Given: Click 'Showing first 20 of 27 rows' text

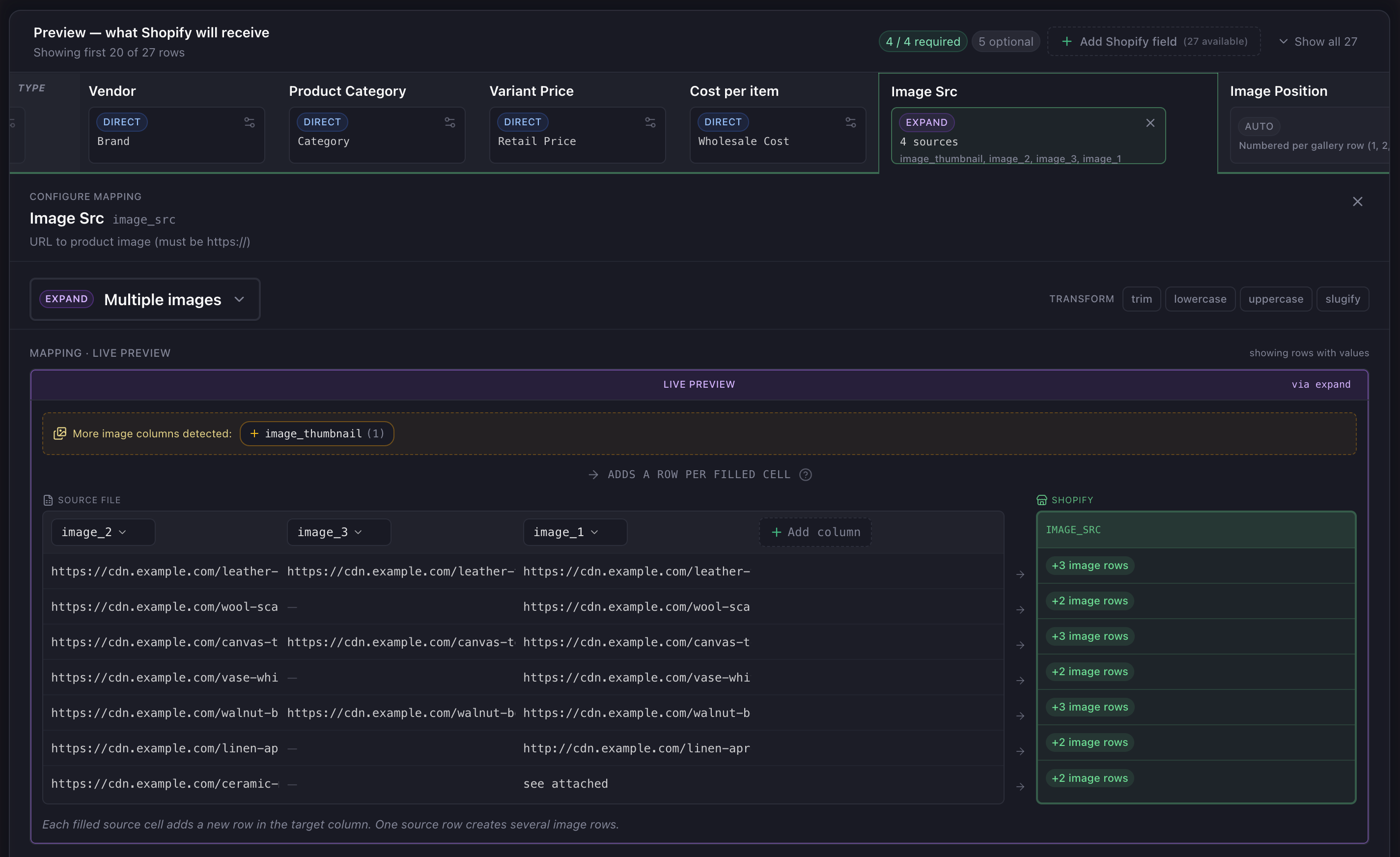Looking at the screenshot, I should click(x=109, y=52).
